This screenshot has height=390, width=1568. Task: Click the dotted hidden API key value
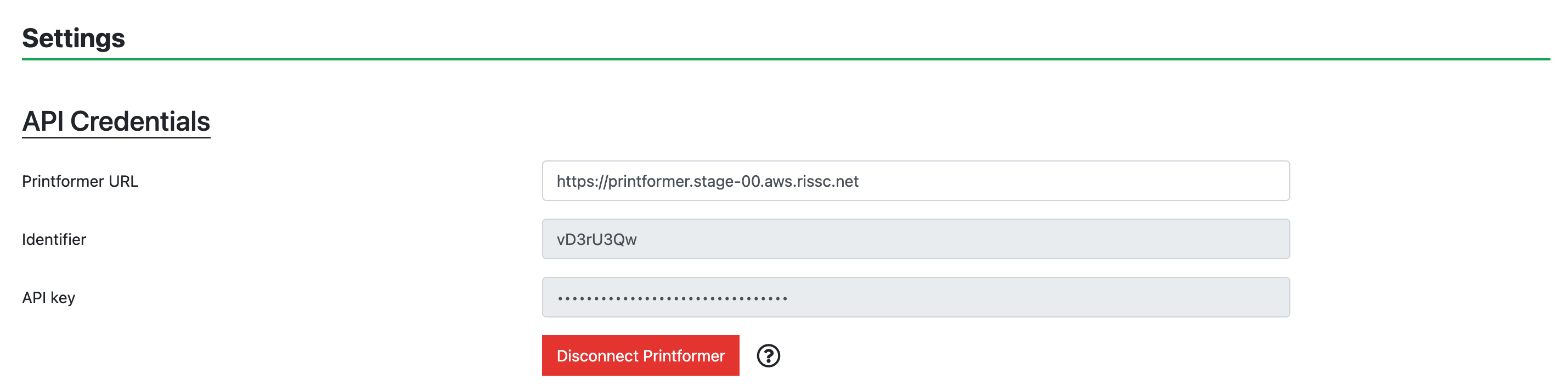click(673, 299)
